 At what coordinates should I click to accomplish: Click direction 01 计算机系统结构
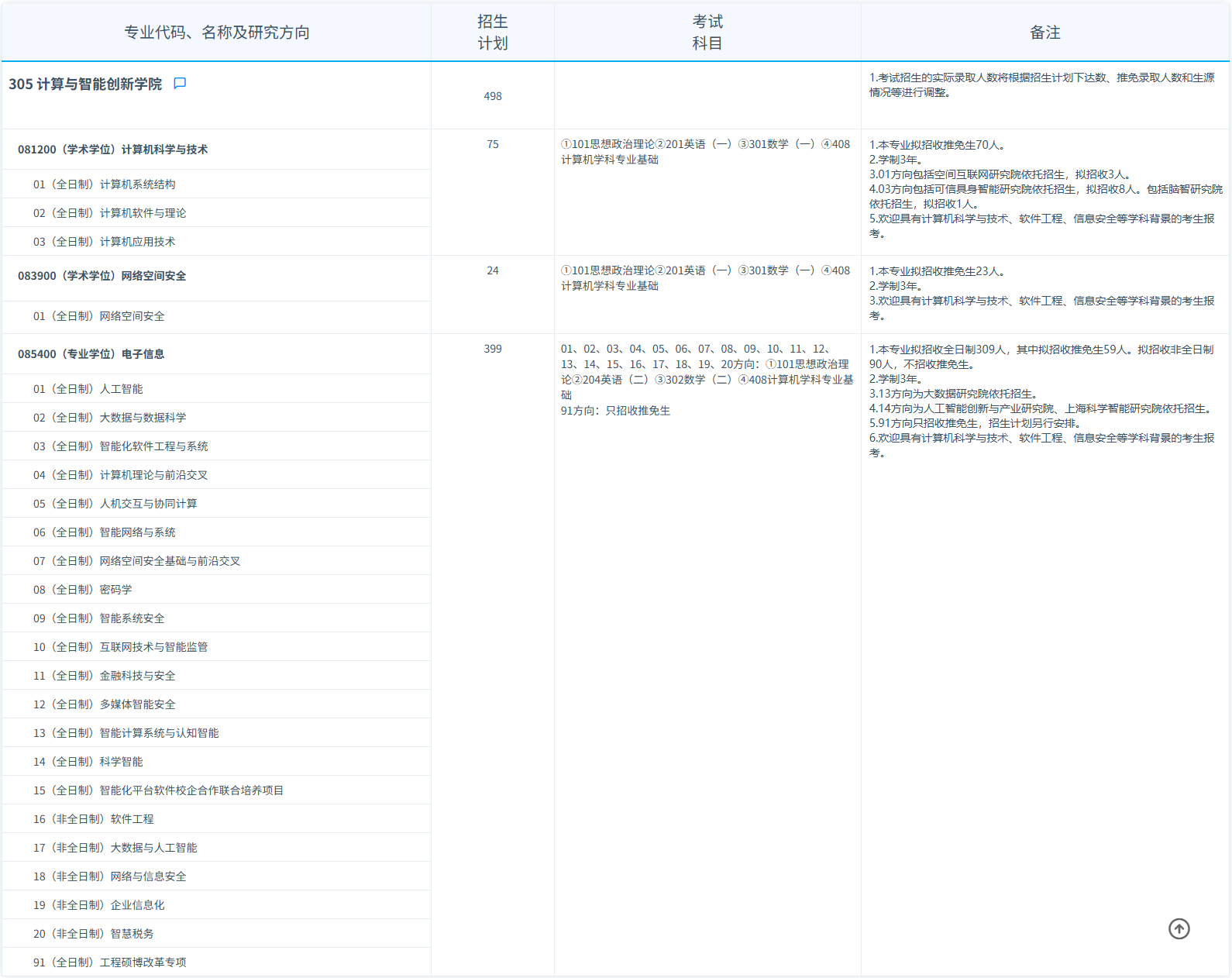[104, 184]
